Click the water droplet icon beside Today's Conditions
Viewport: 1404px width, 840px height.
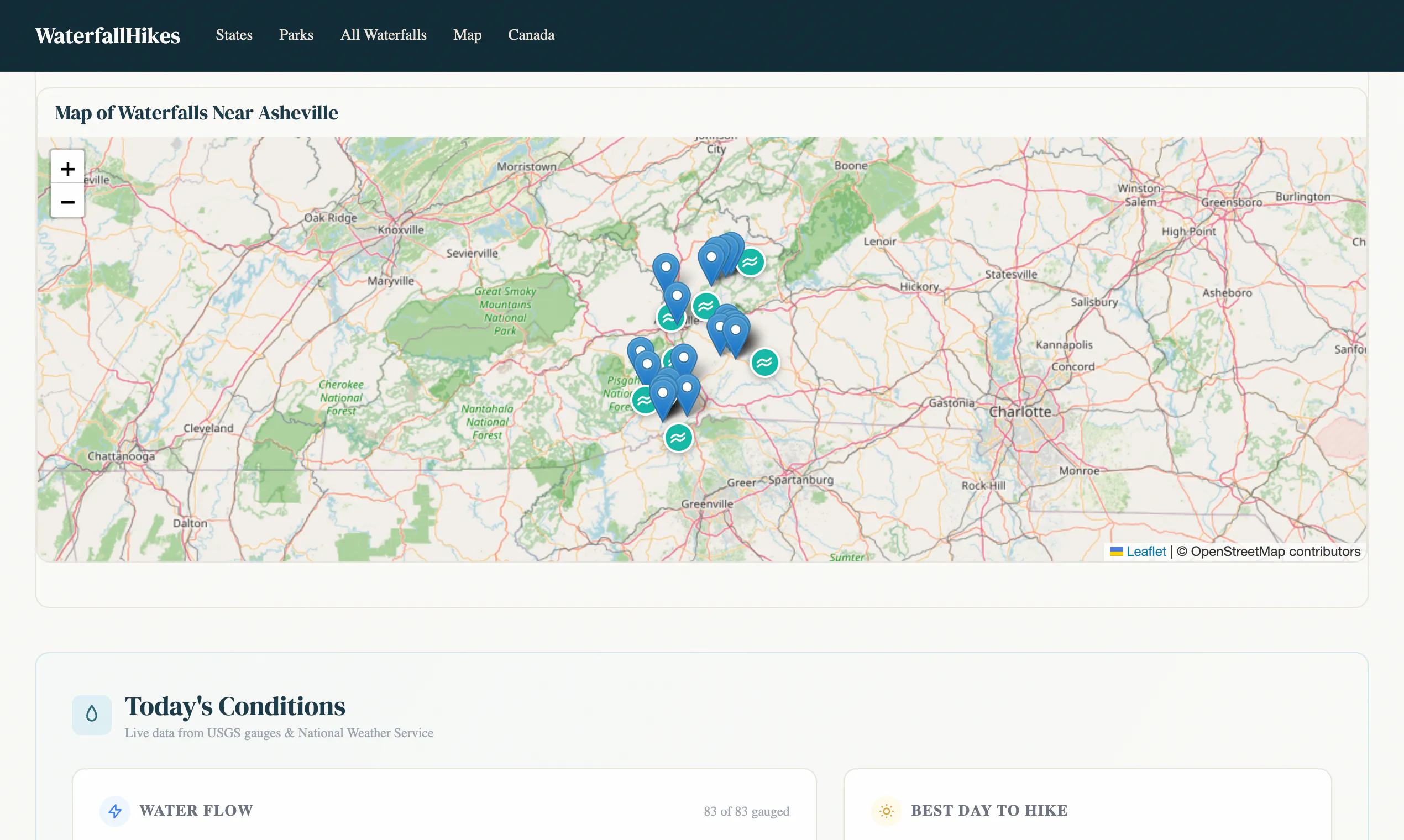coord(92,715)
